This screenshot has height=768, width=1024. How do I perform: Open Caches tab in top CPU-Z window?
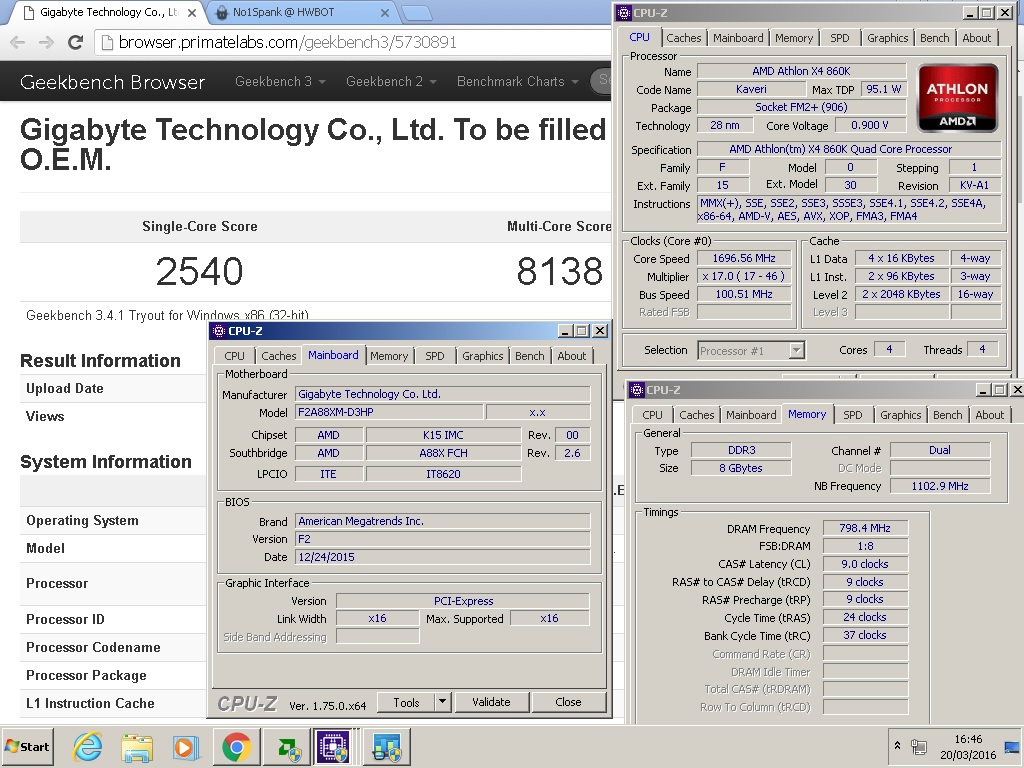684,38
